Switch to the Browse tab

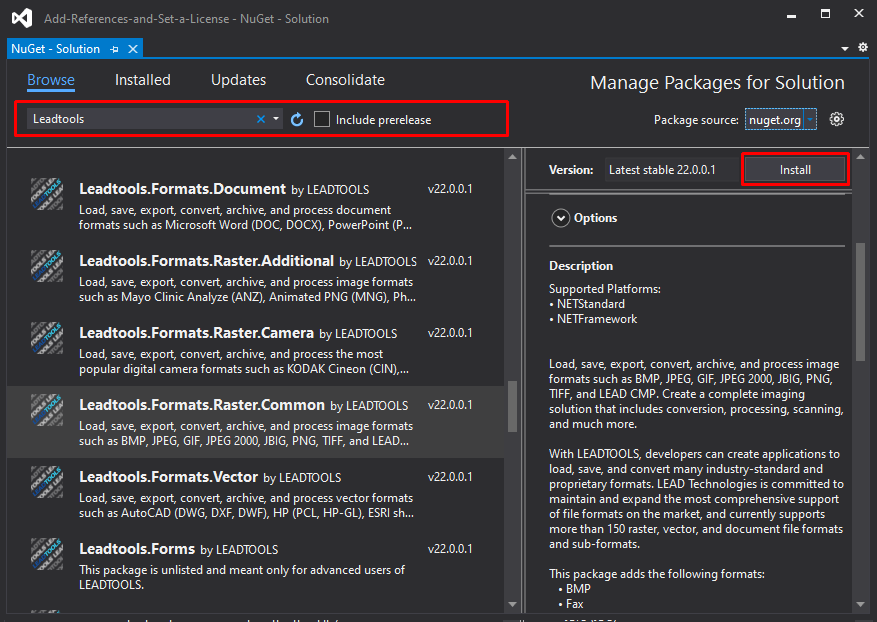point(51,80)
